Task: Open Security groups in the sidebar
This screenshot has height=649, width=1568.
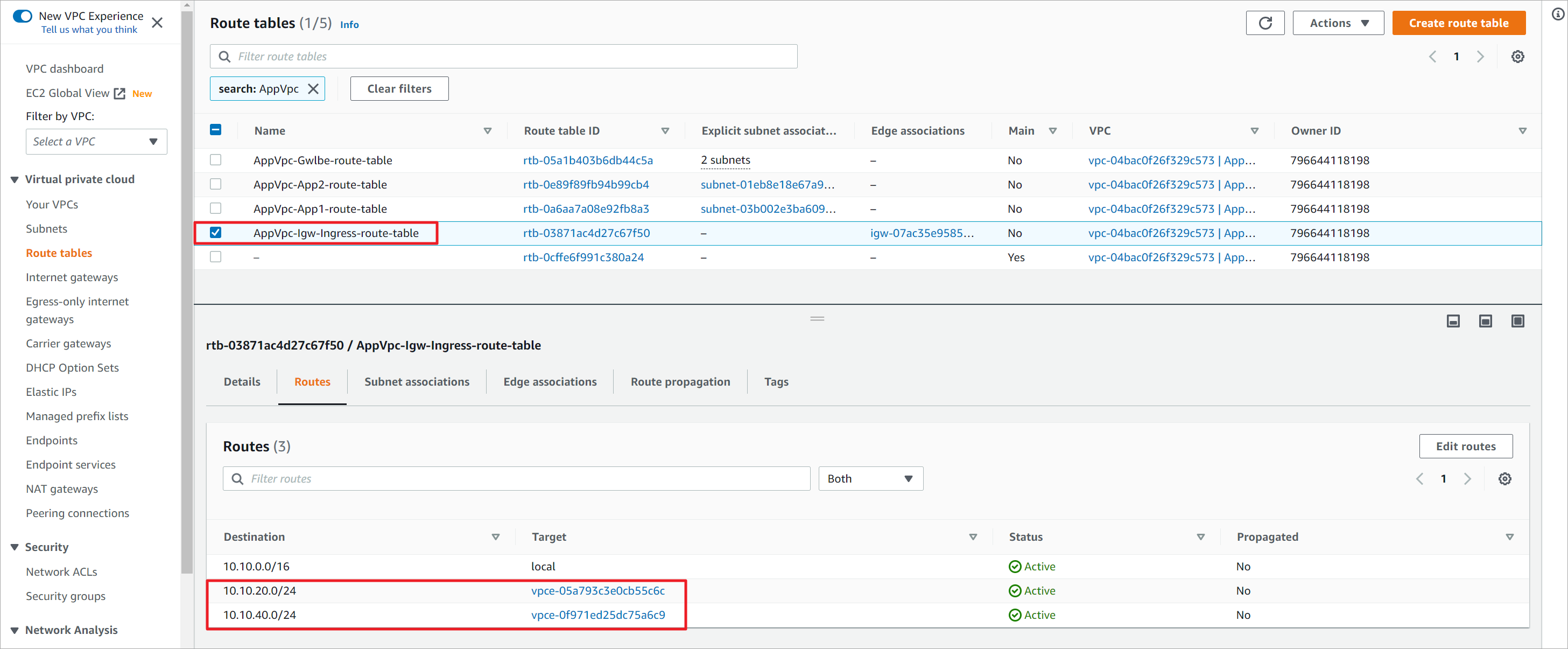Action: tap(65, 597)
